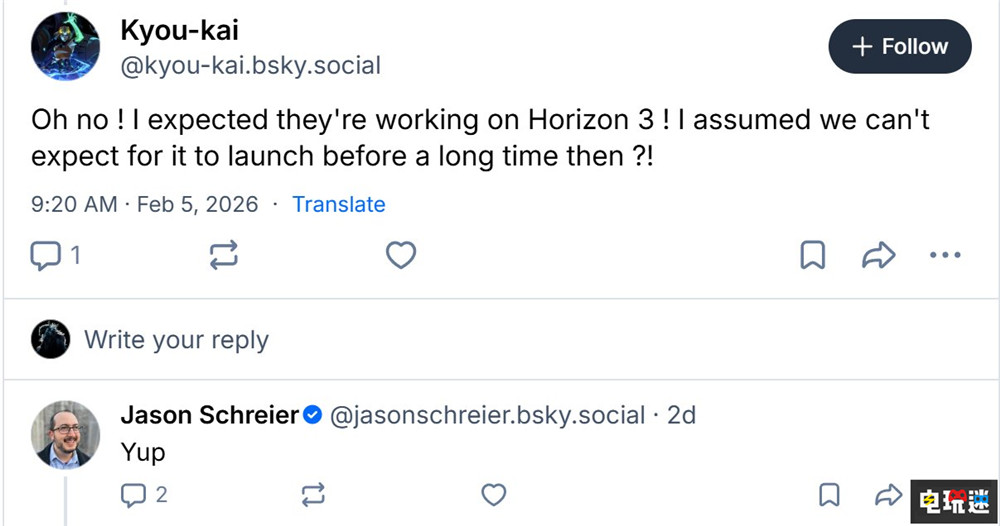Open Jason Schreier's profile avatar
The image size is (1000, 526).
point(65,435)
